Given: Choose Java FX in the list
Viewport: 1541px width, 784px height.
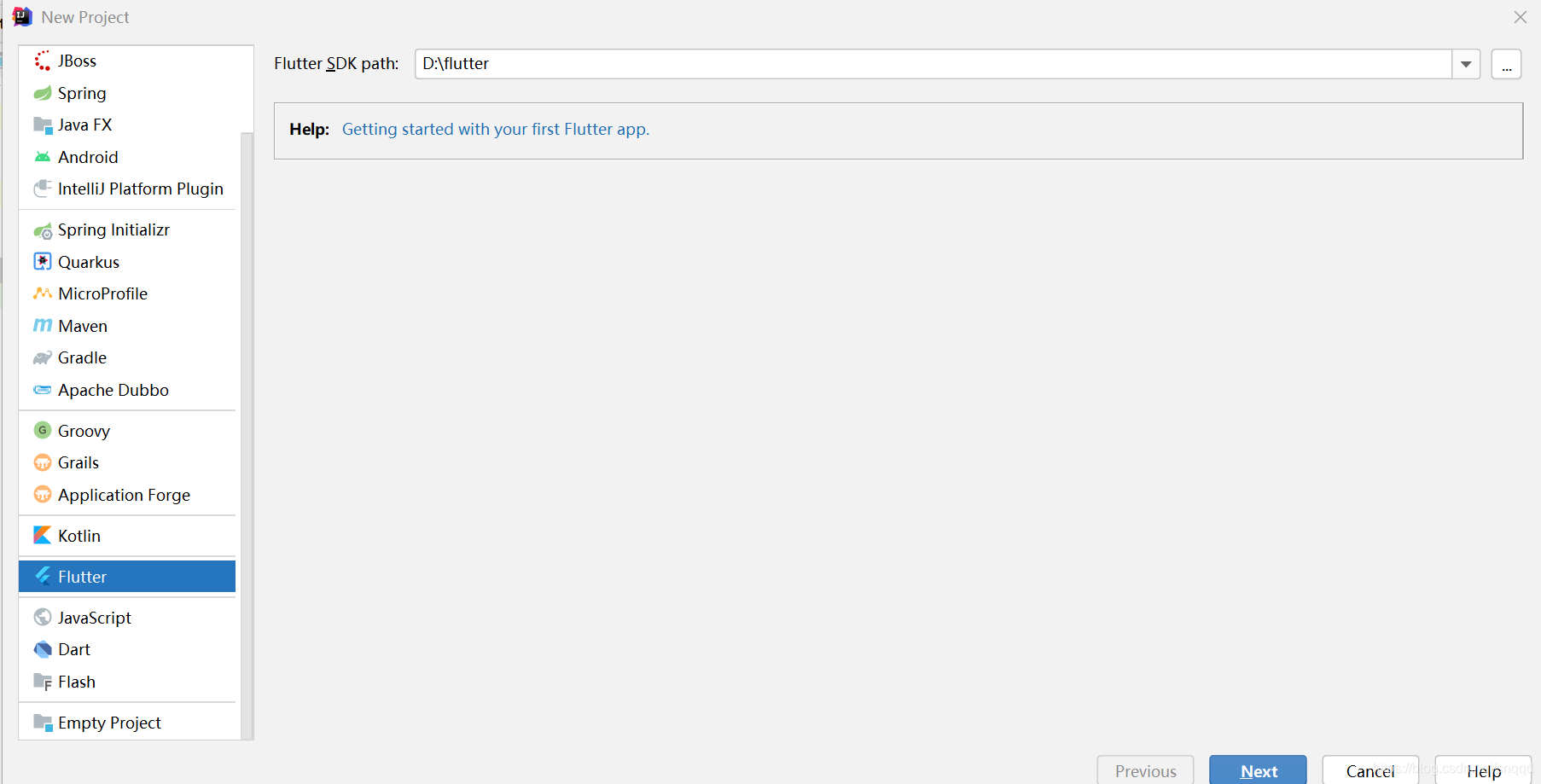Looking at the screenshot, I should point(127,125).
